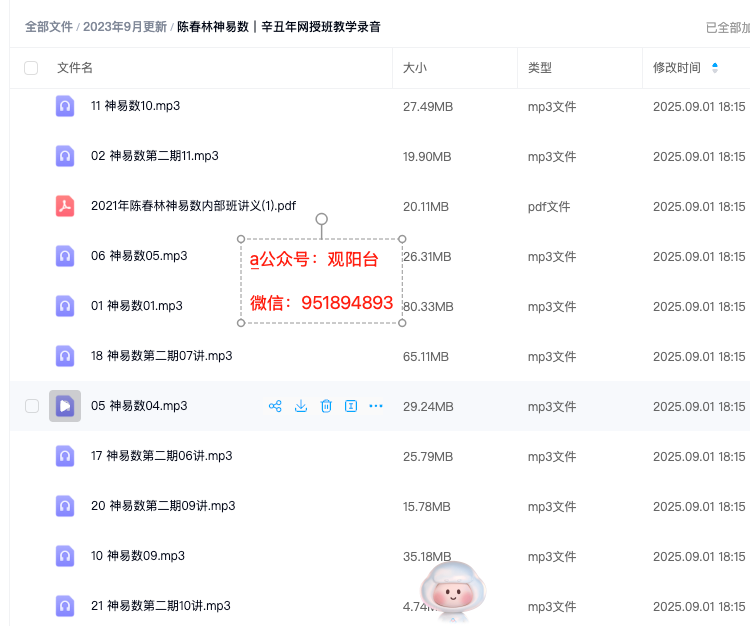Download the 05 神易数04.mp3 file
This screenshot has height=626, width=750.
pos(301,406)
